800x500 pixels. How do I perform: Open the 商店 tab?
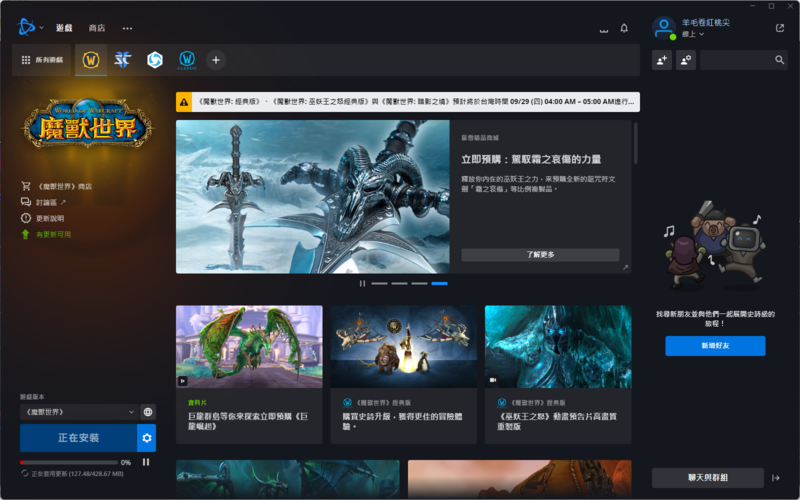click(97, 28)
